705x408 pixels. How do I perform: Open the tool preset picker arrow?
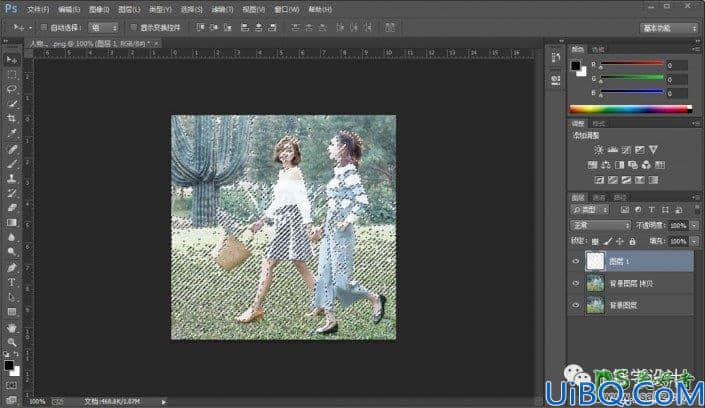pos(30,28)
